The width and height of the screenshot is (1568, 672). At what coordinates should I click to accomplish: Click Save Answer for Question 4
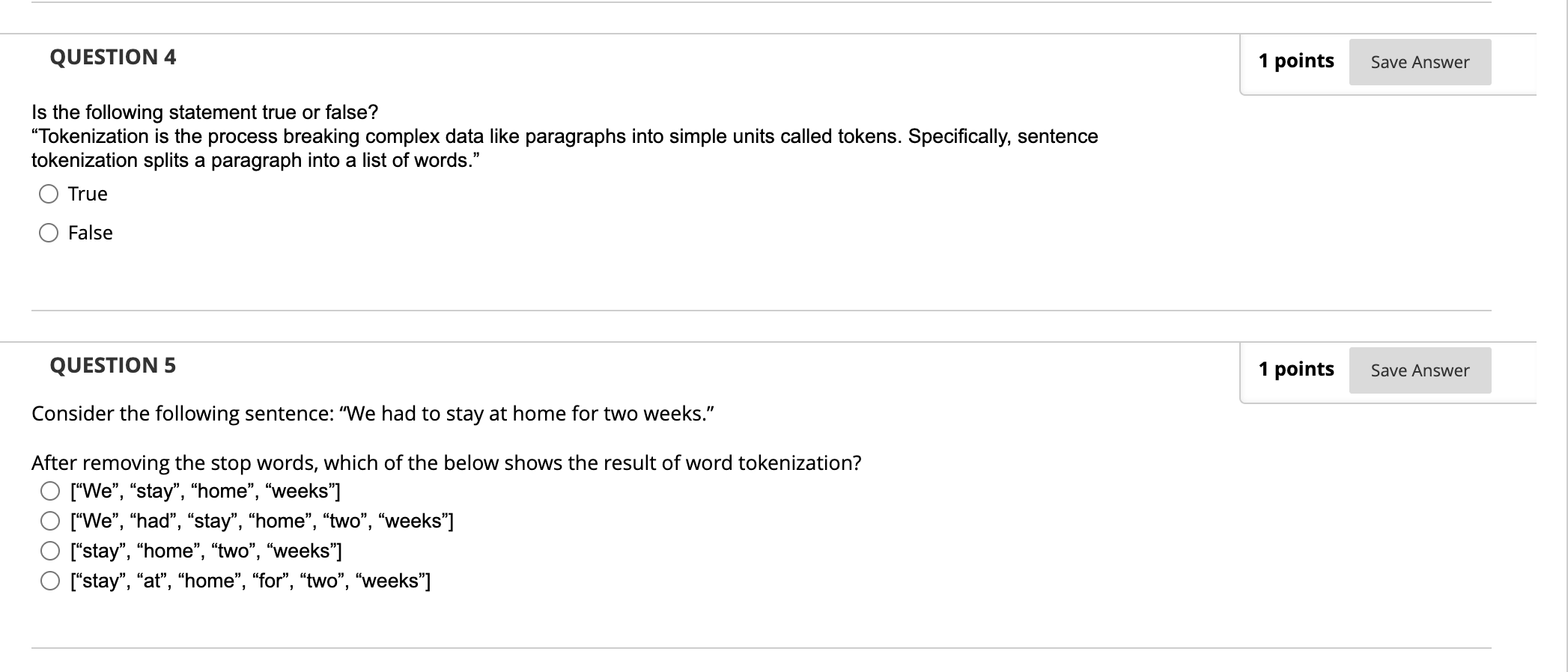point(1419,62)
